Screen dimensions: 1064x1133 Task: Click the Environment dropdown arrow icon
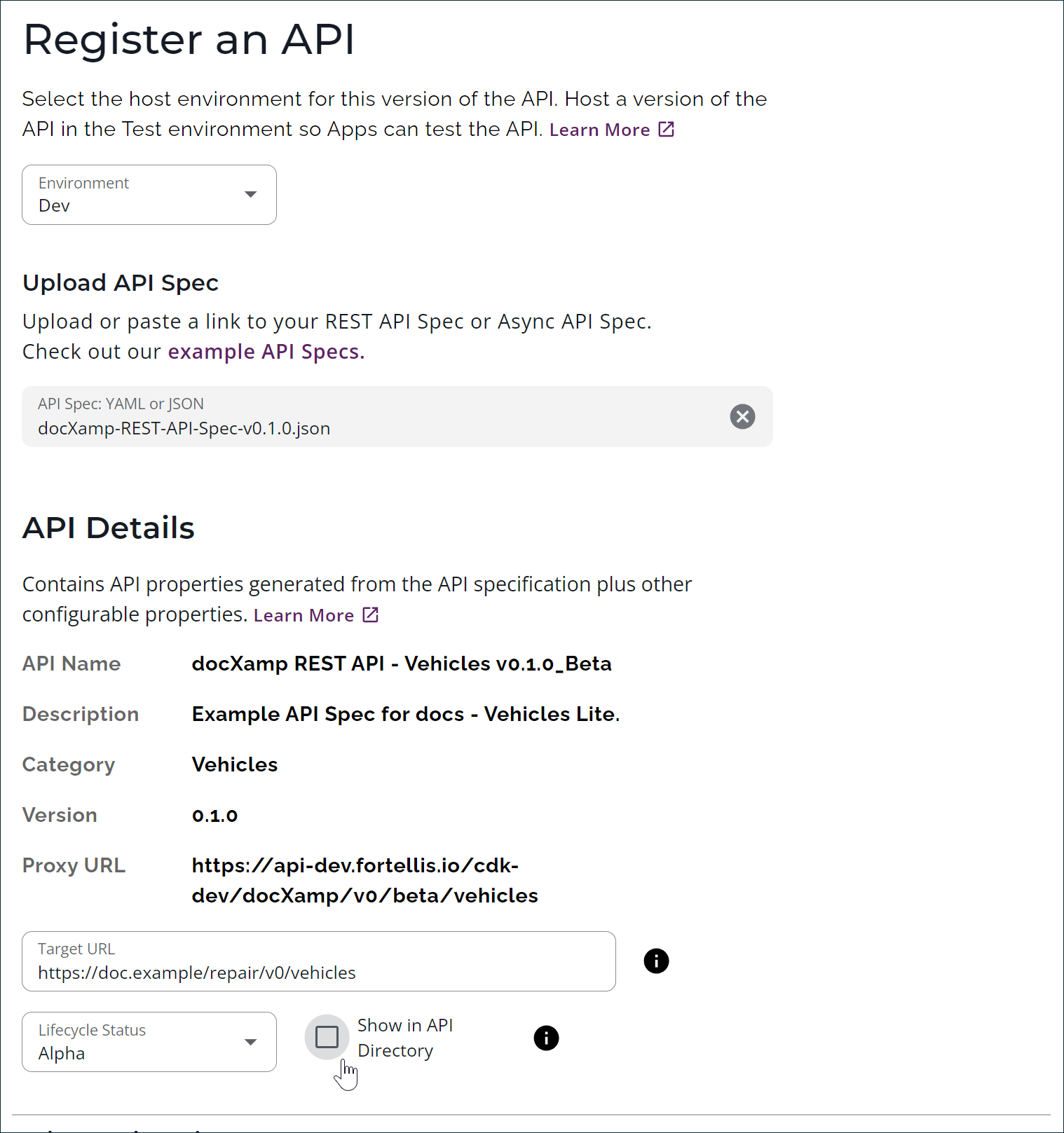click(x=250, y=195)
